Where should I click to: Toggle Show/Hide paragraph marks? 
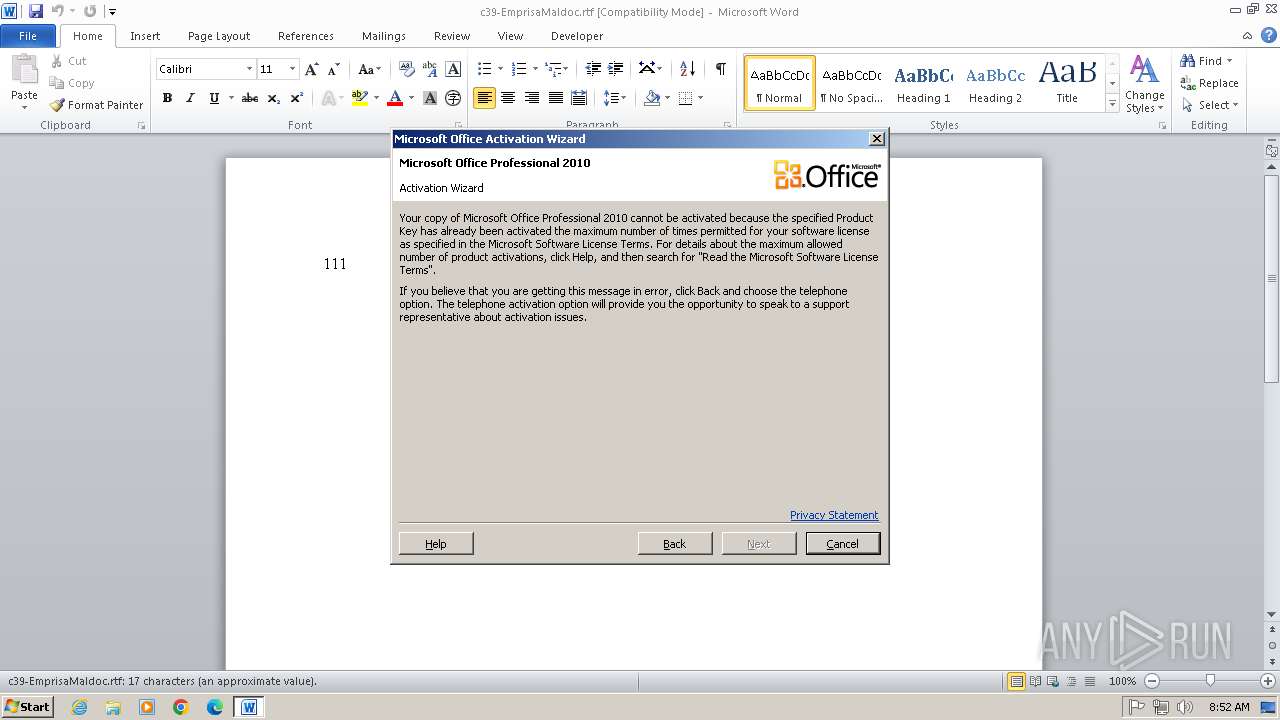[720, 69]
